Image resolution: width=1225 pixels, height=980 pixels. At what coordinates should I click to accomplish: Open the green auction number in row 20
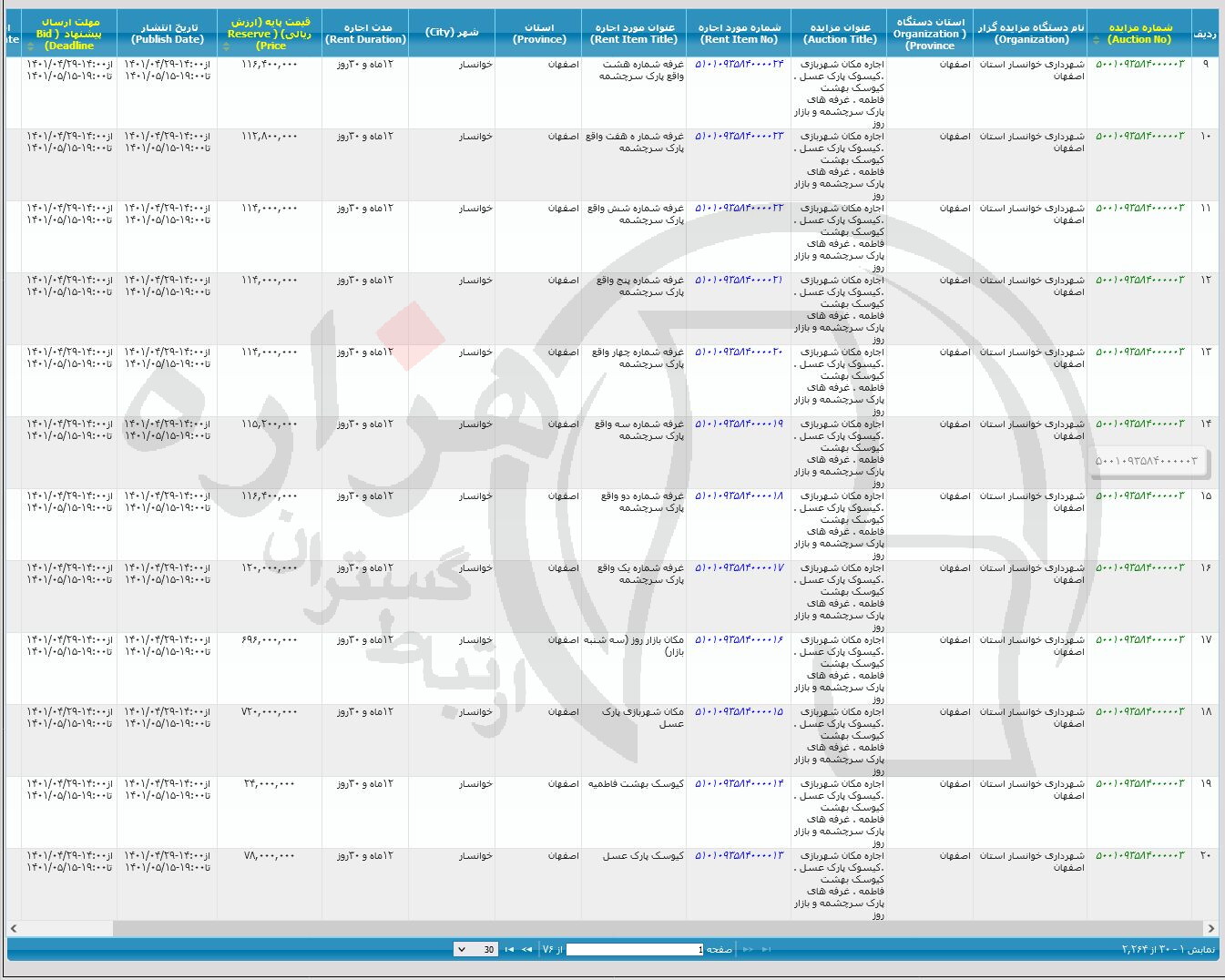[x=1139, y=856]
